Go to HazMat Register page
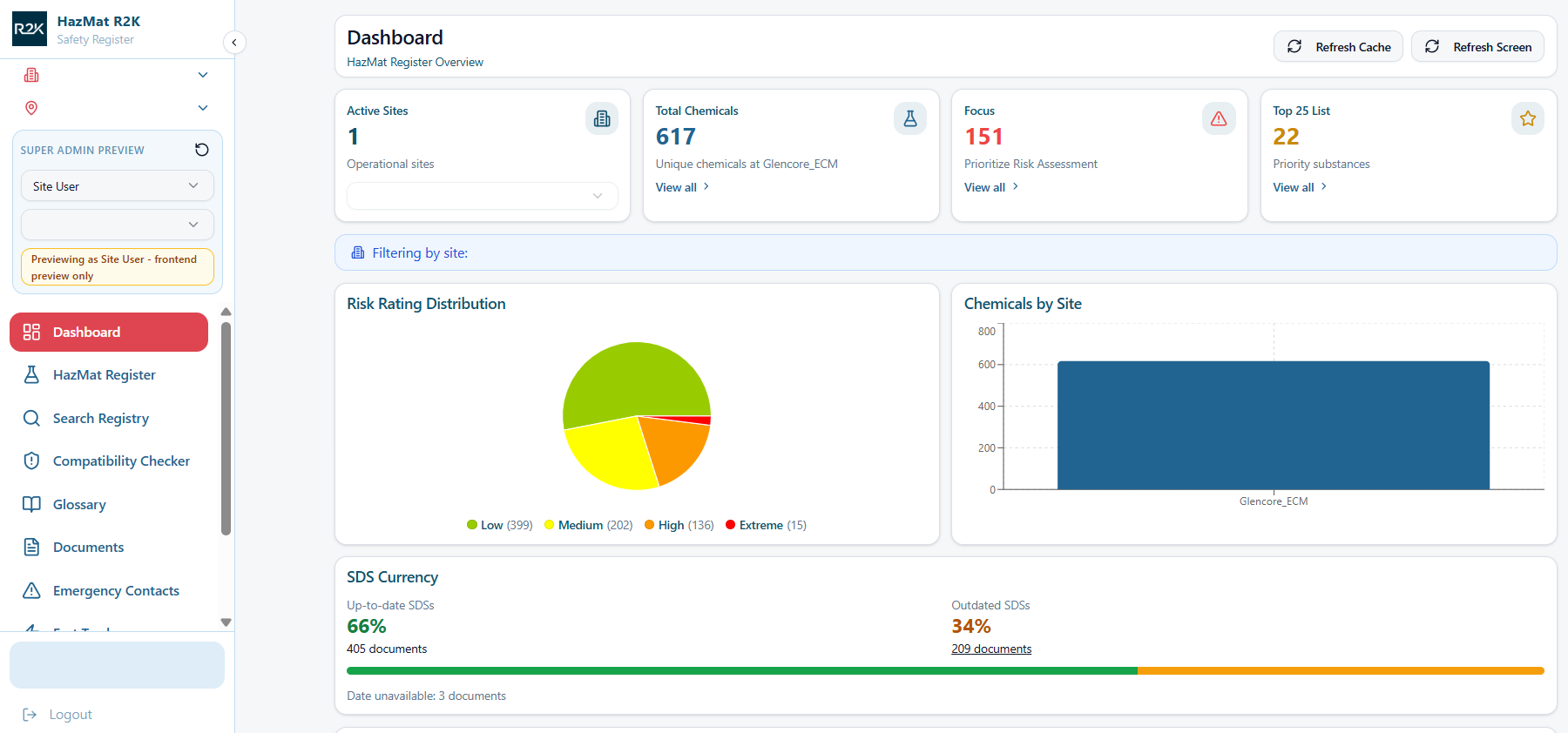 pos(109,374)
